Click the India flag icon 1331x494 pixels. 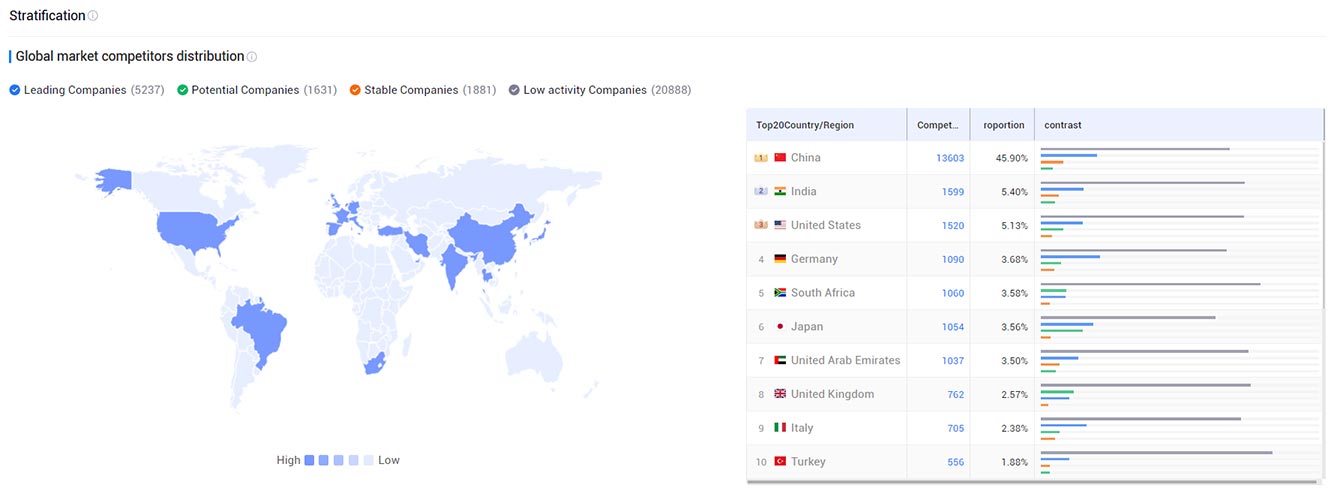coord(780,191)
